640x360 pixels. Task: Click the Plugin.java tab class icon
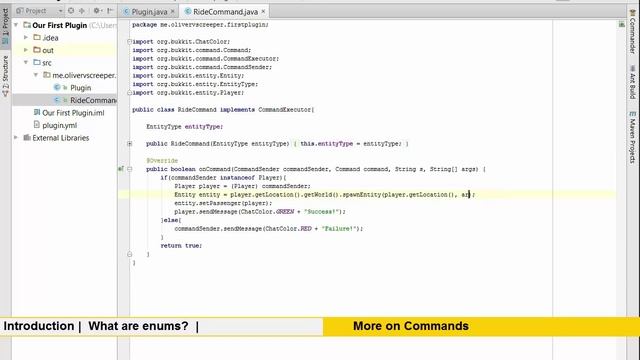click(x=127, y=11)
